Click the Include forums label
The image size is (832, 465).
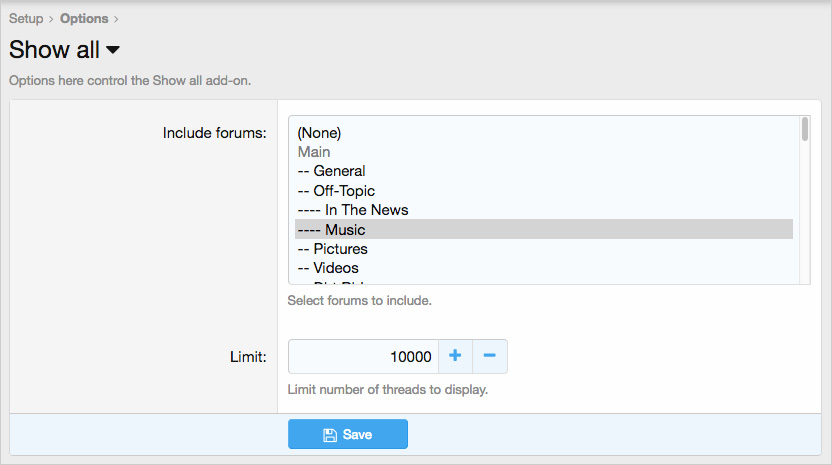(214, 133)
